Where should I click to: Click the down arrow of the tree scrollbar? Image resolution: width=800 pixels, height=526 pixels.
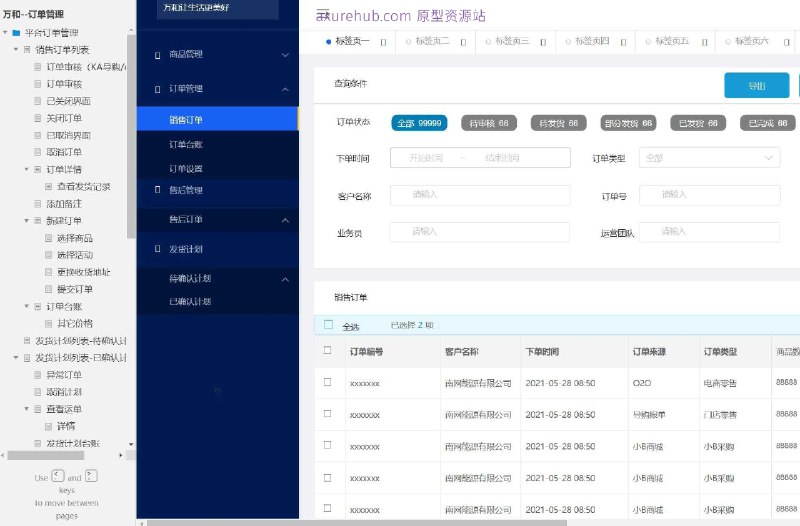pos(131,444)
